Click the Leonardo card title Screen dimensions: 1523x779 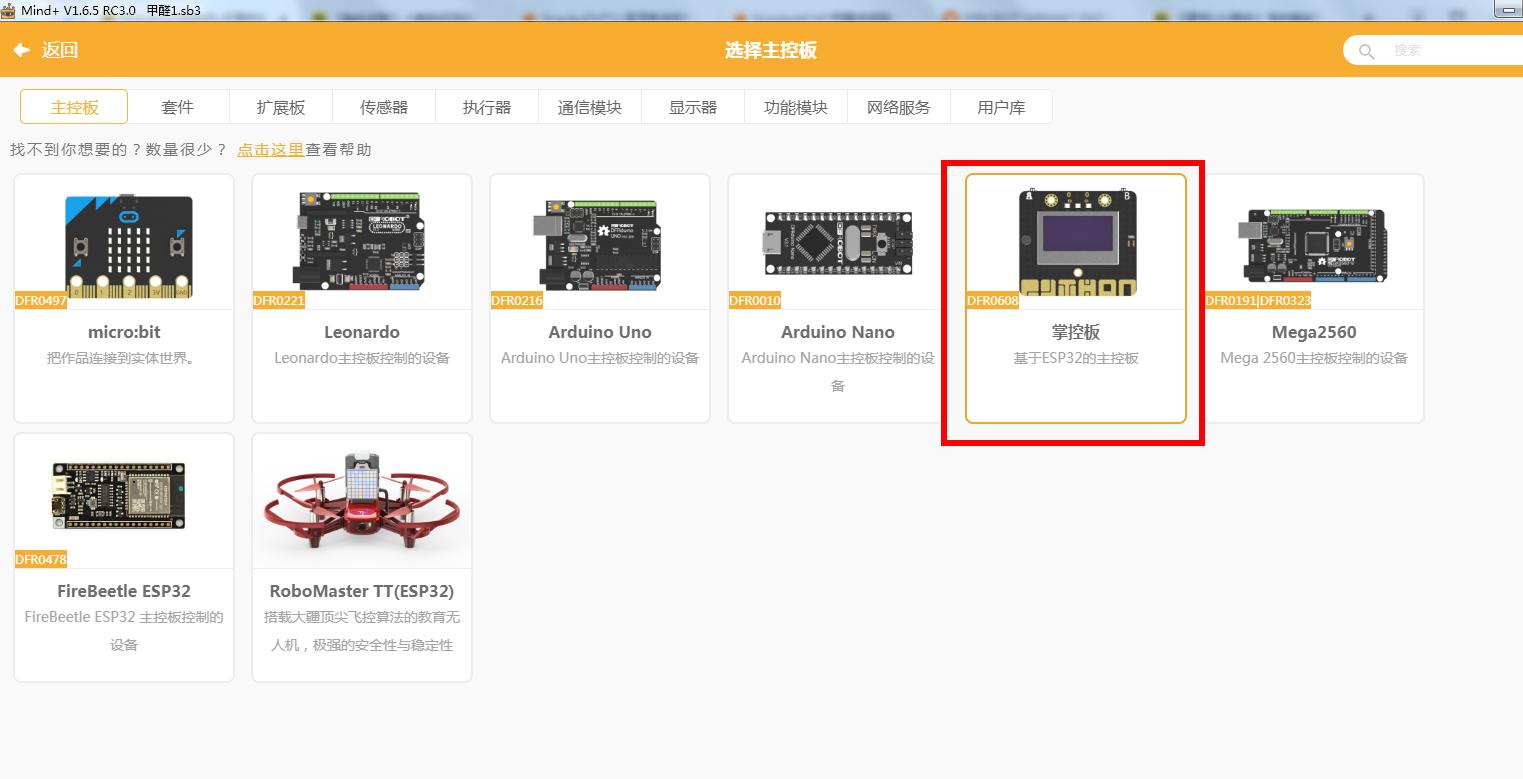pos(362,332)
